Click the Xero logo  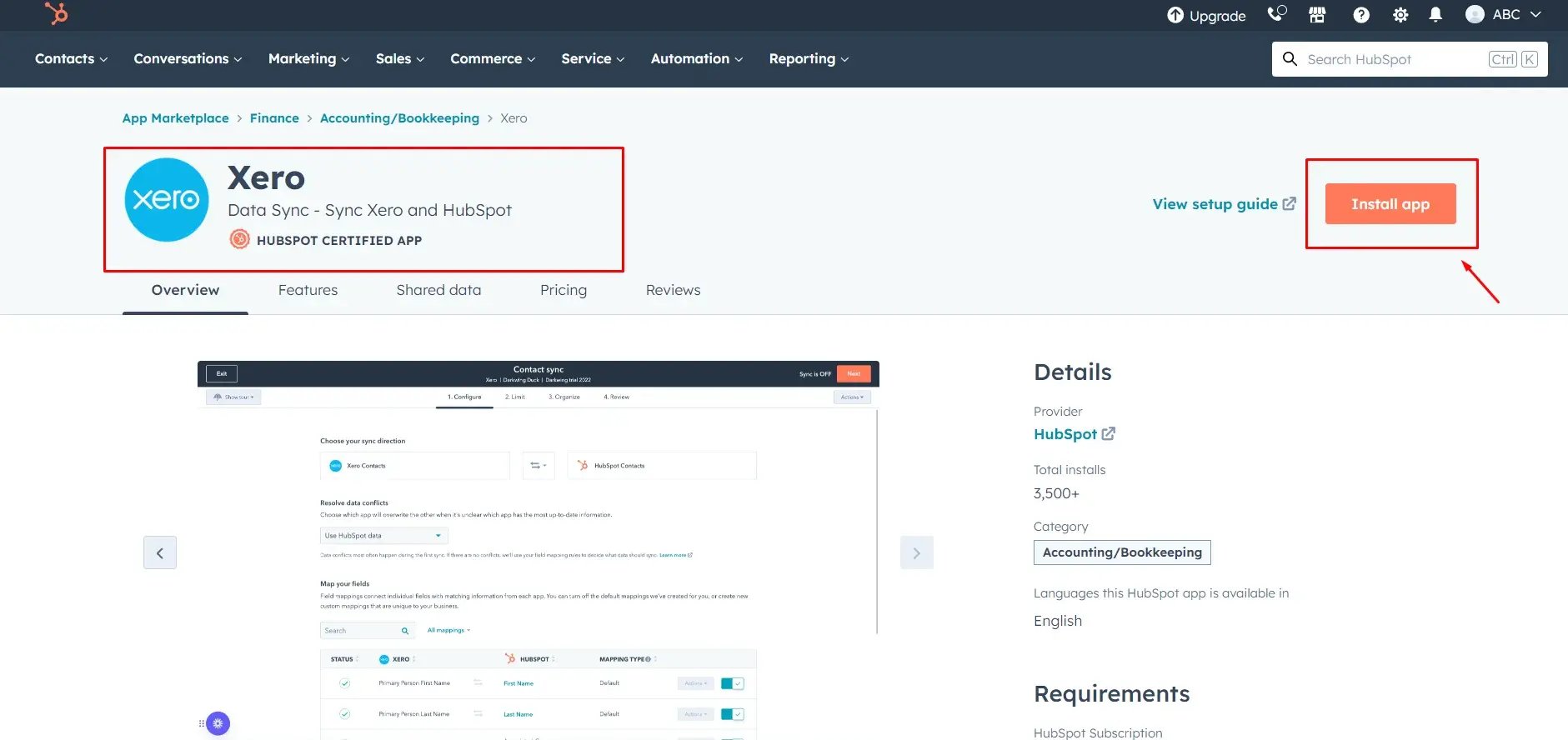[x=167, y=200]
